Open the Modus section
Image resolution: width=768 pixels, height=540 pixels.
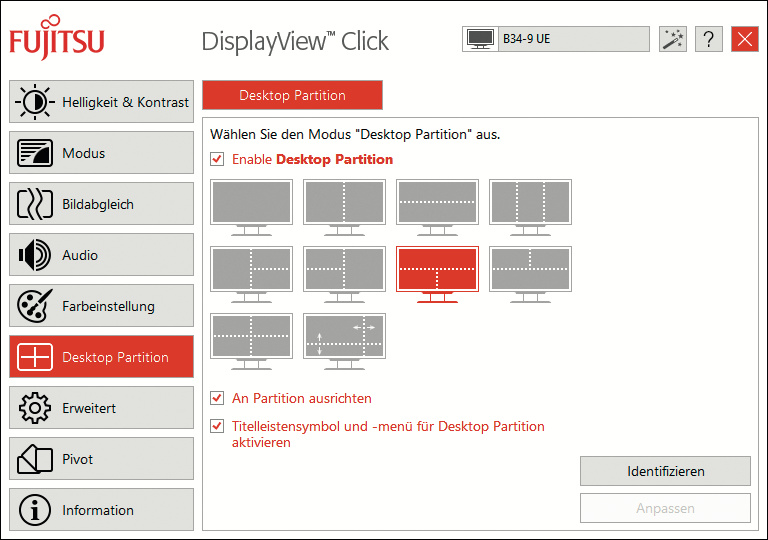click(x=101, y=152)
